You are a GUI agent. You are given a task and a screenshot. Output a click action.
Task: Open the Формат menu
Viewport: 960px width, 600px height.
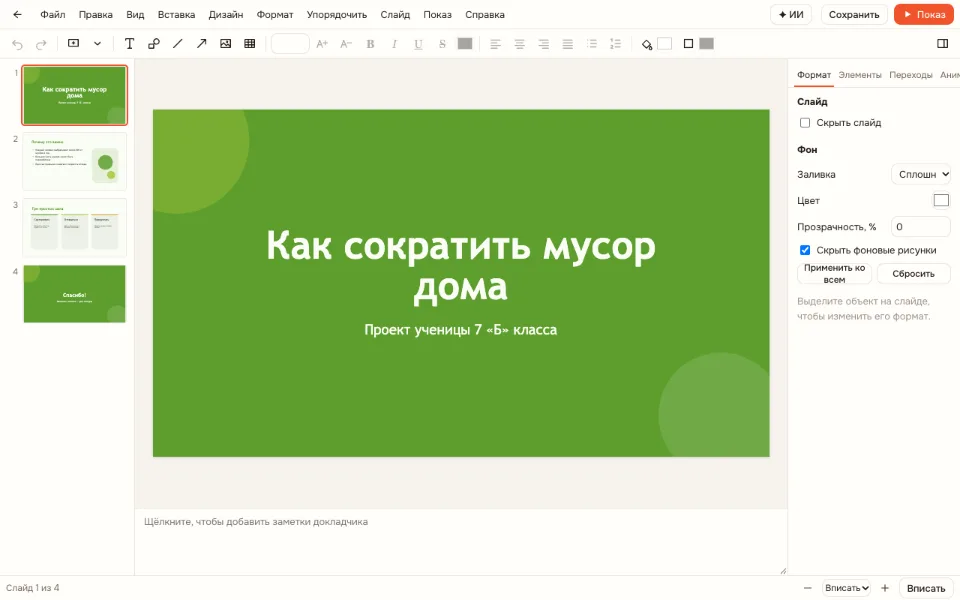[x=275, y=15]
